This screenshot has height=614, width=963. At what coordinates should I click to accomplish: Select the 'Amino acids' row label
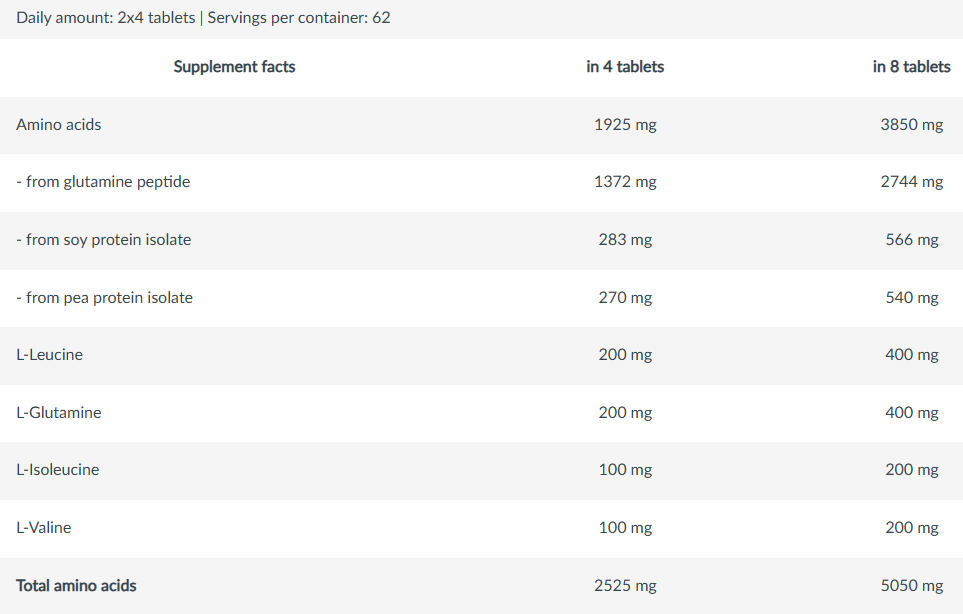pos(59,125)
